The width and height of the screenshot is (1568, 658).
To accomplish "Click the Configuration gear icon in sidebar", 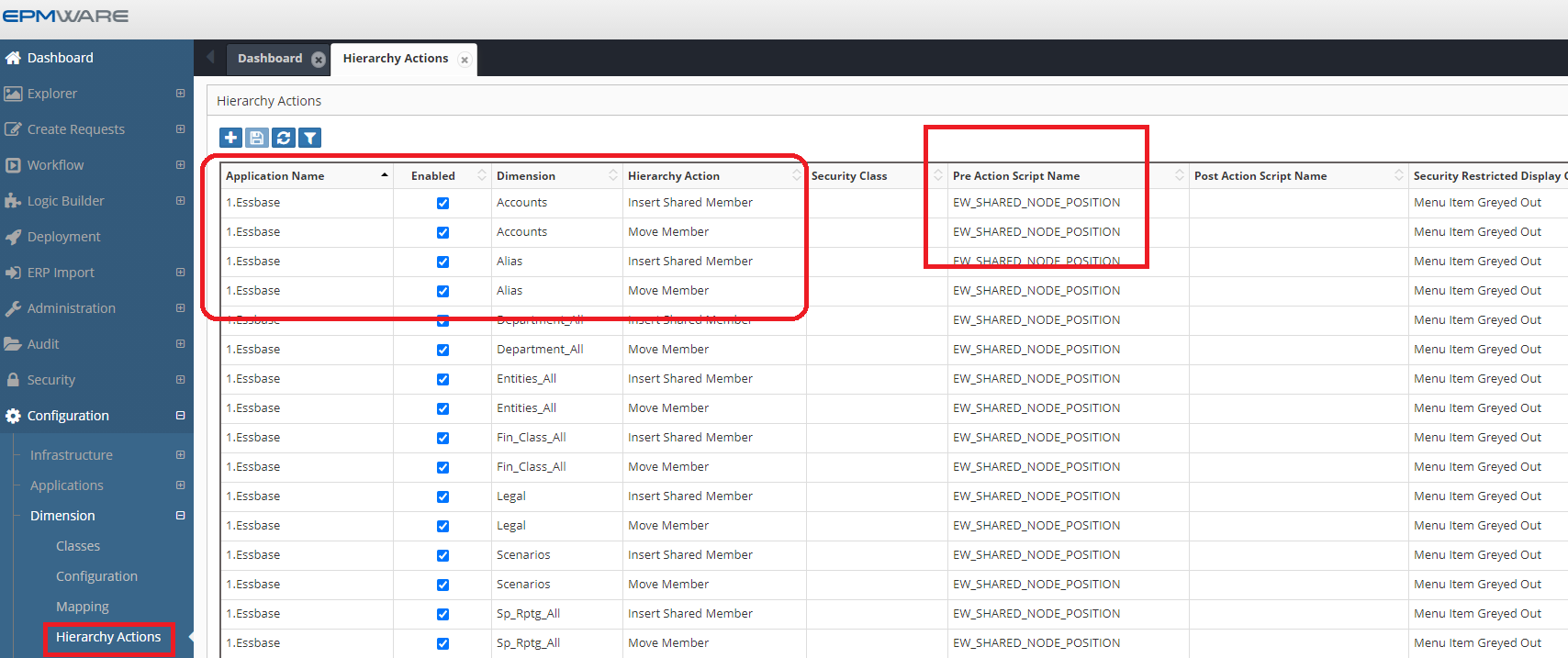I will pos(13,416).
